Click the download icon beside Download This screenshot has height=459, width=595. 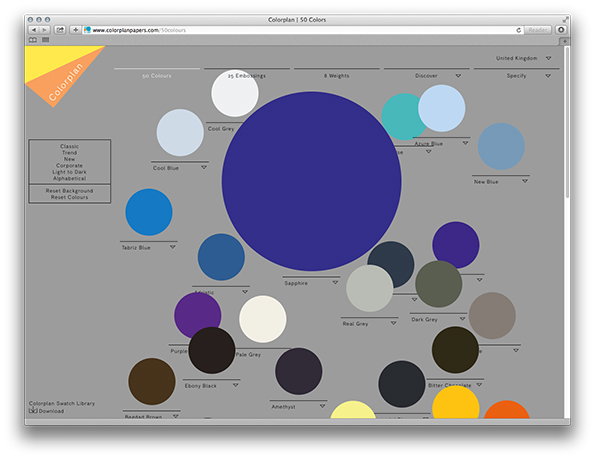33,410
